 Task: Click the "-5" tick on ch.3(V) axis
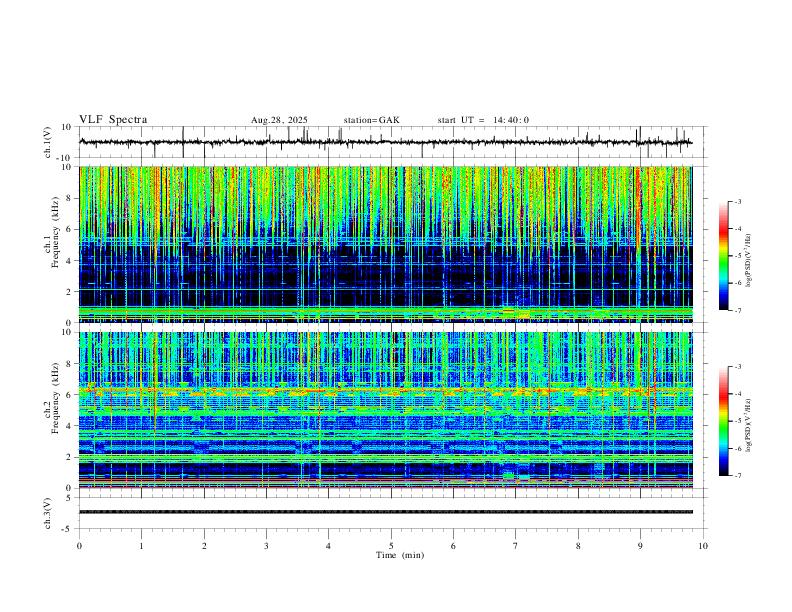67,529
